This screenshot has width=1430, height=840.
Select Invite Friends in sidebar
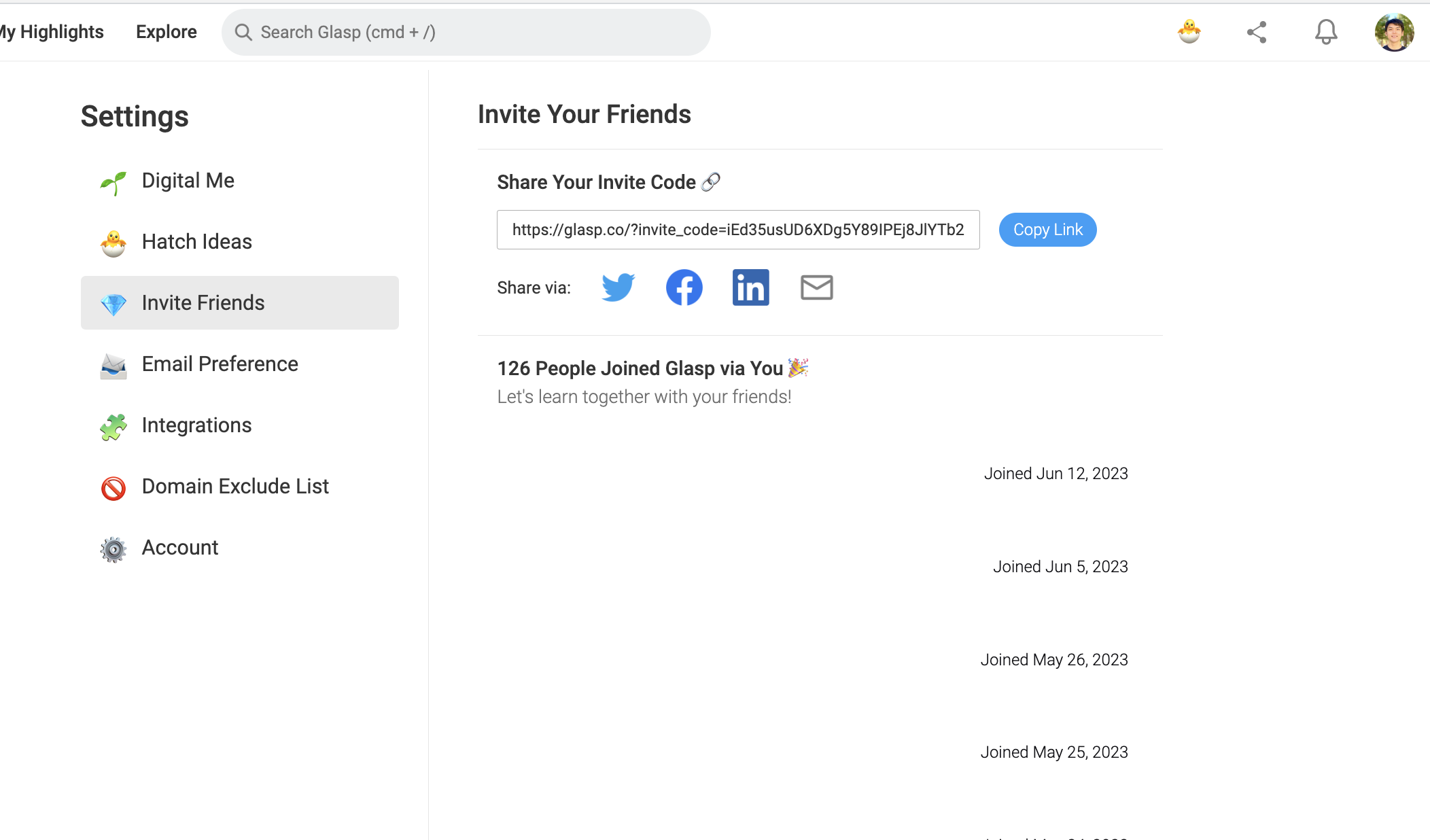[x=240, y=303]
